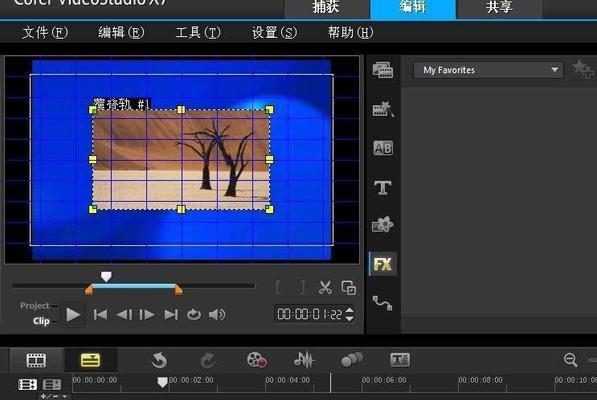Select the desert tree overlay clip
Viewport: 597px width, 400px height.
pyautogui.click(x=181, y=159)
